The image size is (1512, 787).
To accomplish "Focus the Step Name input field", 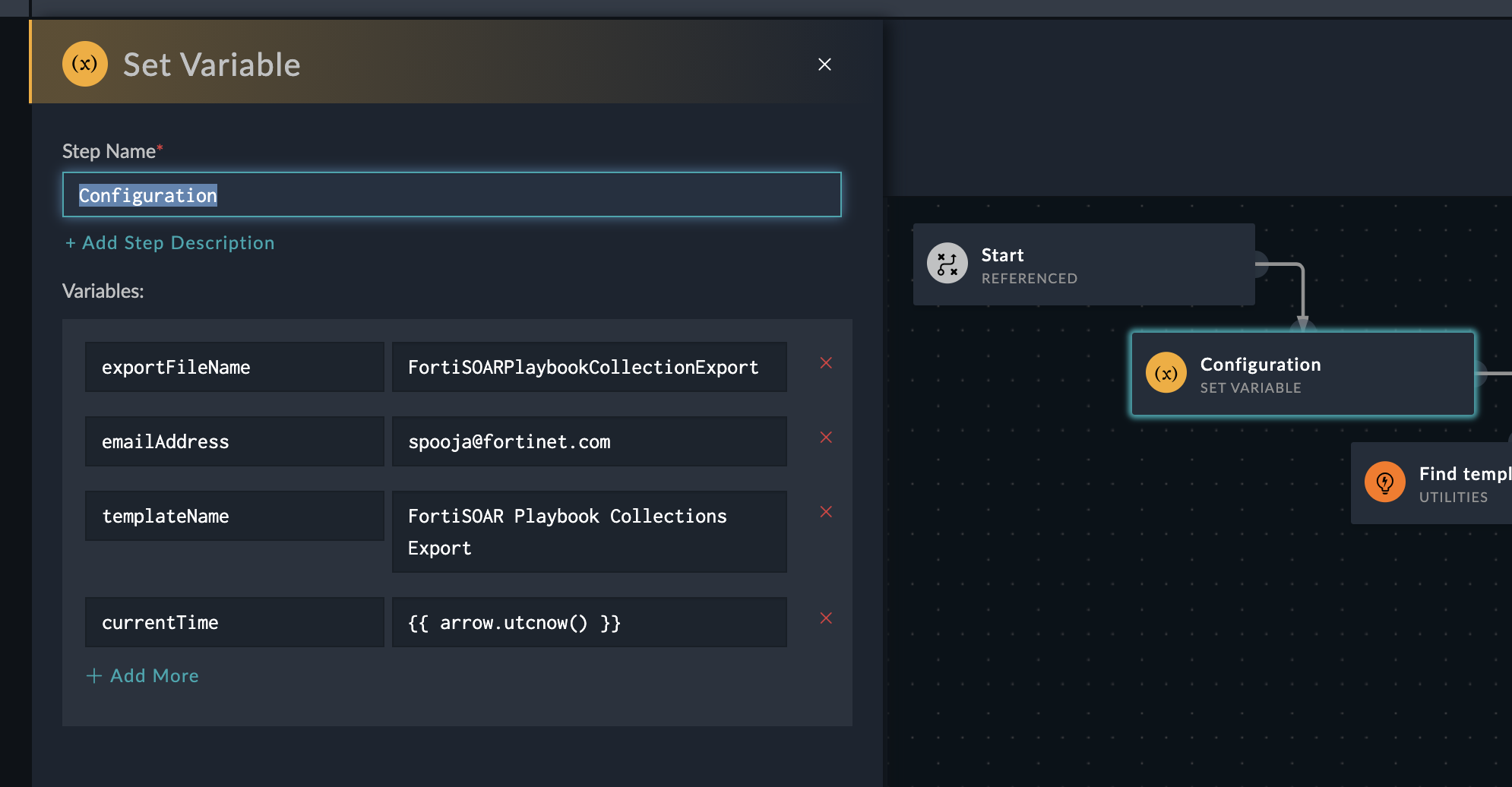I will (x=451, y=195).
